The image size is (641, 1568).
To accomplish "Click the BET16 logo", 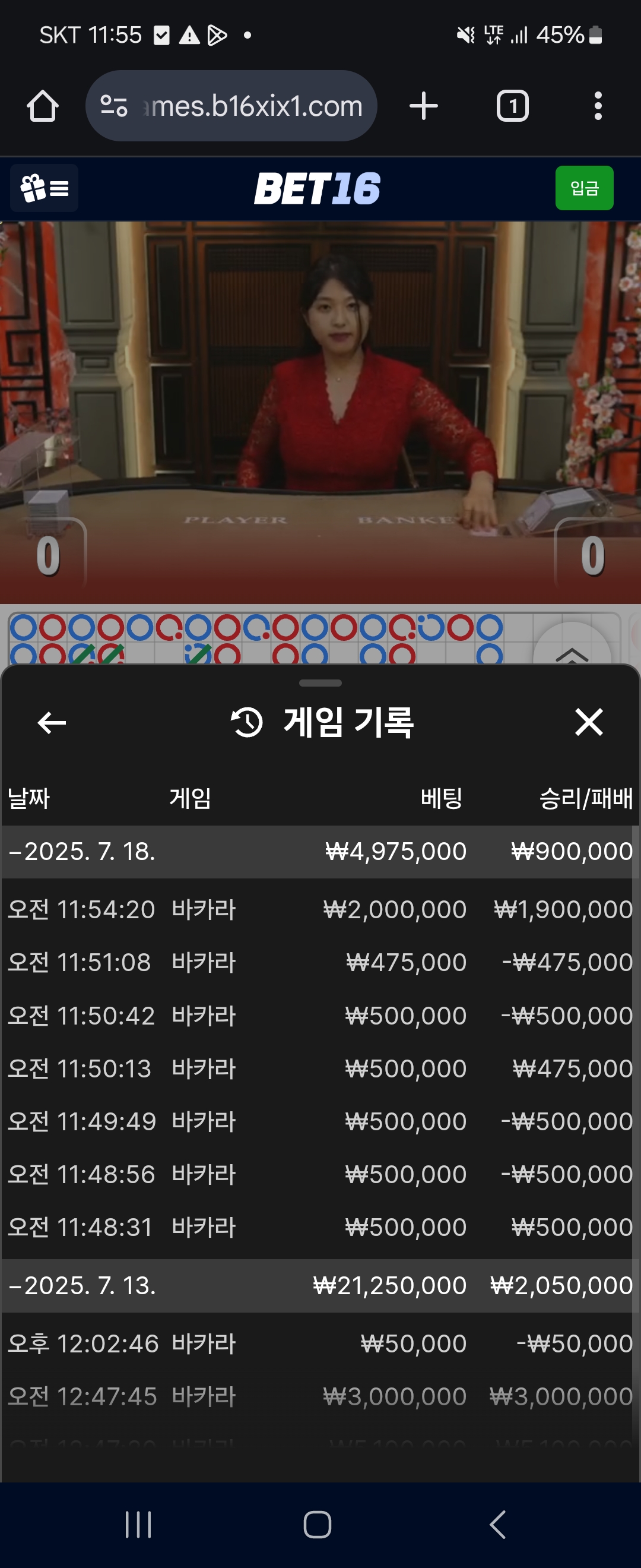I will click(x=317, y=189).
